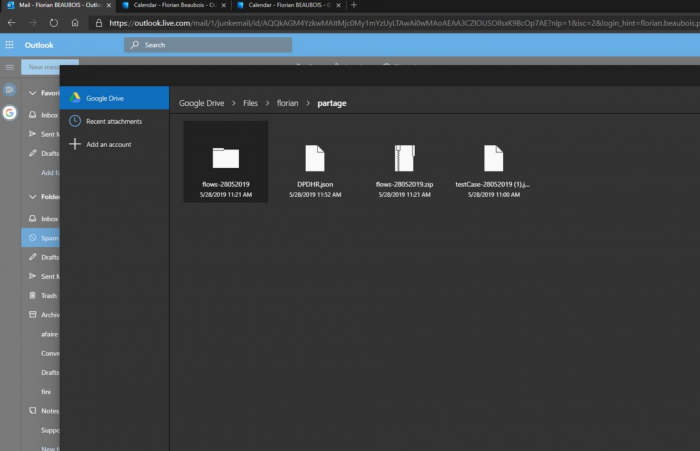The width and height of the screenshot is (700, 451).
Task: Jump to Google Drive root in breadcrumb
Action: coord(201,103)
